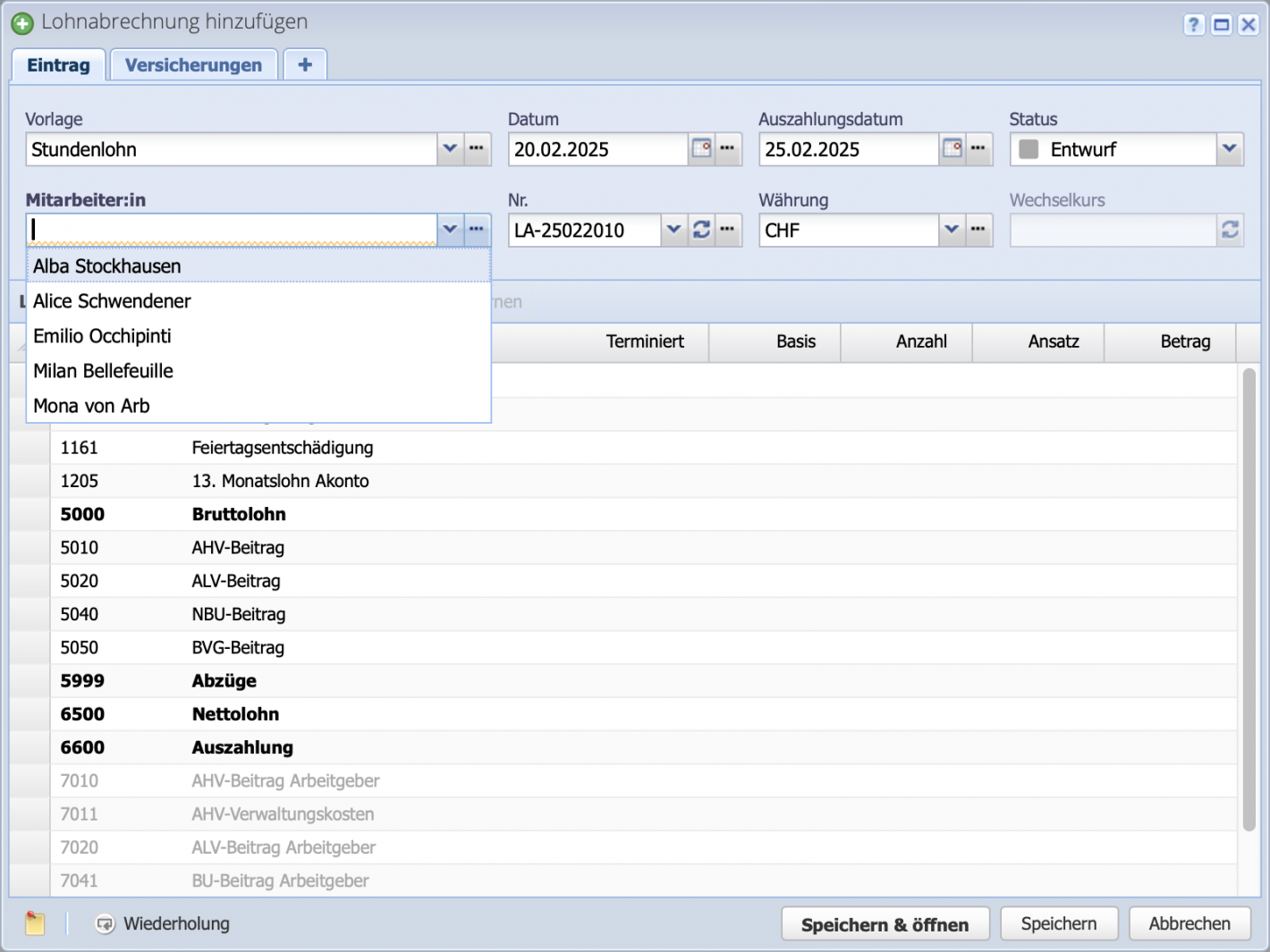Open the Status dropdown

coord(1230,149)
